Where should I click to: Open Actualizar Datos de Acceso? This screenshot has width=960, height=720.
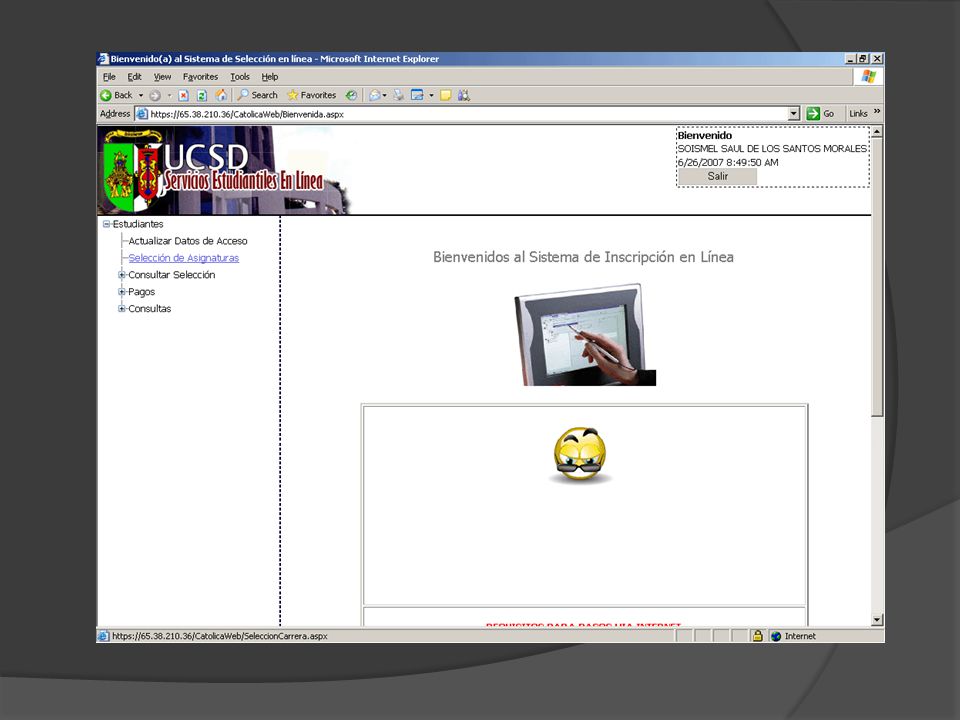(x=187, y=241)
